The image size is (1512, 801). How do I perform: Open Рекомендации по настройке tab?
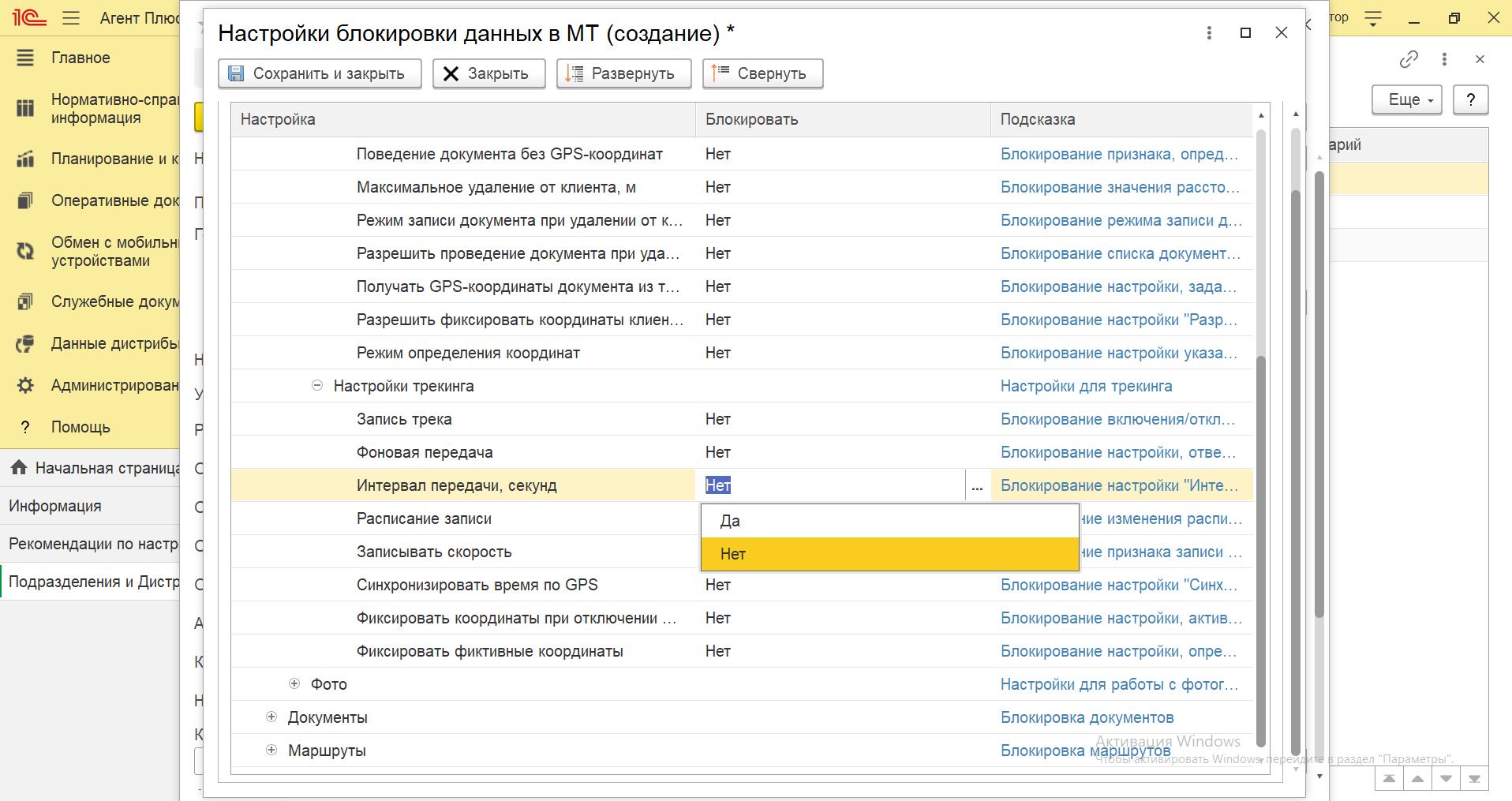(x=90, y=544)
